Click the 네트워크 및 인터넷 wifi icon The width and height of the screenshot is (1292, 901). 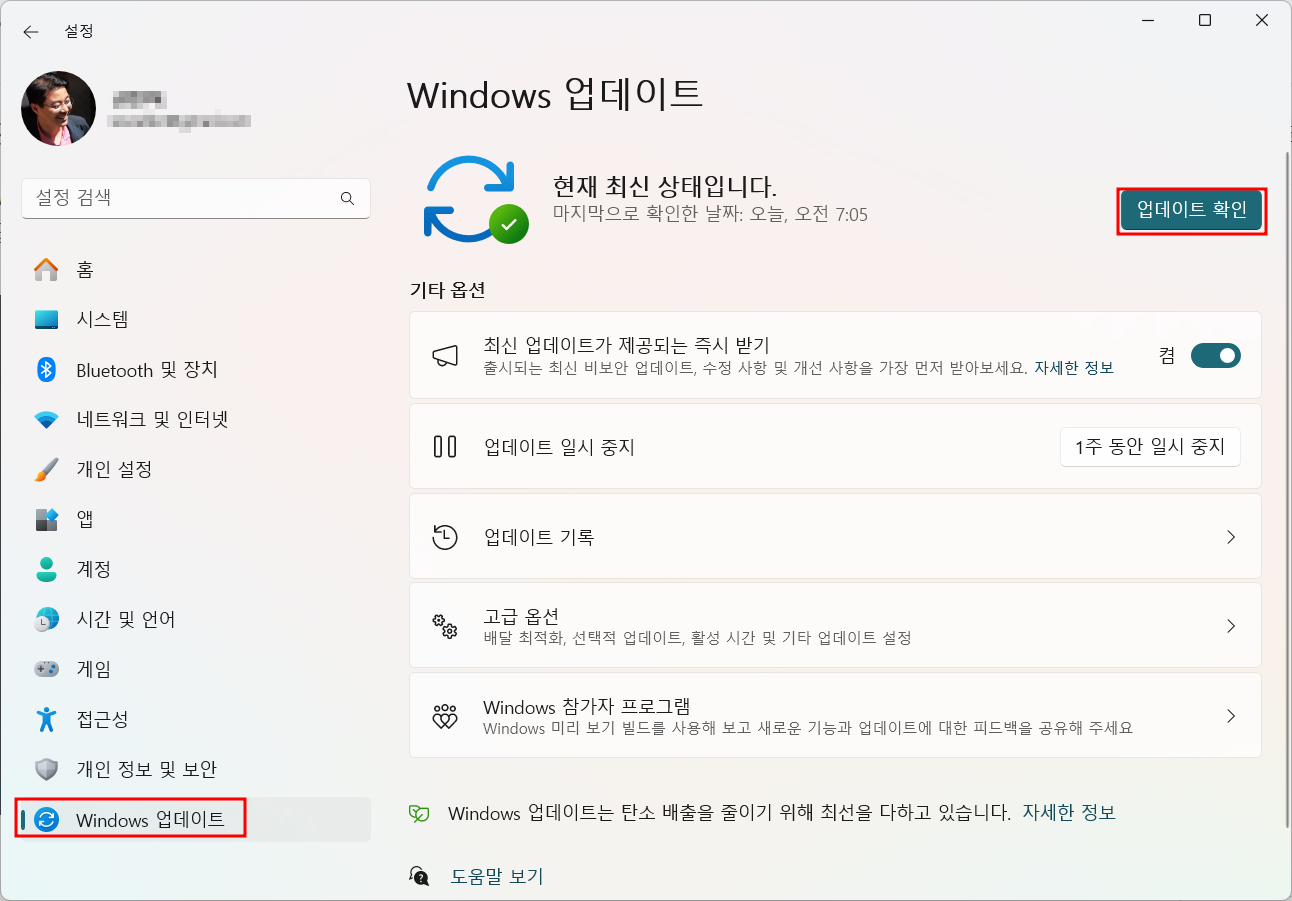pyautogui.click(x=46, y=420)
